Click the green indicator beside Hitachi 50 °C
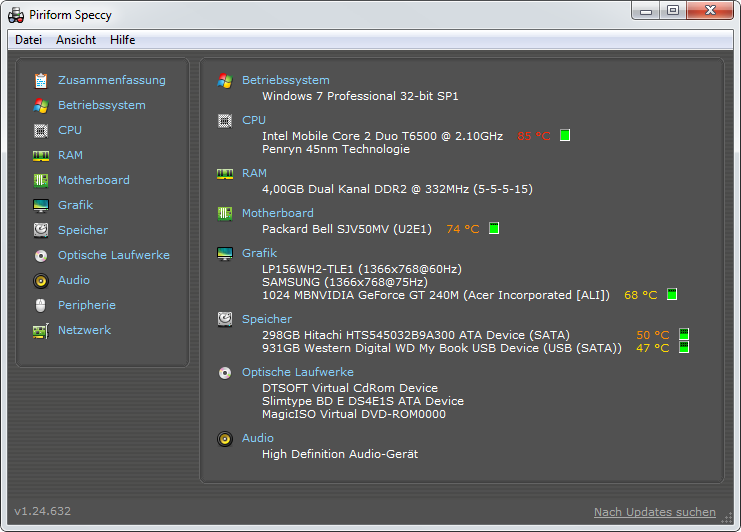This screenshot has height=532, width=741. point(684,334)
